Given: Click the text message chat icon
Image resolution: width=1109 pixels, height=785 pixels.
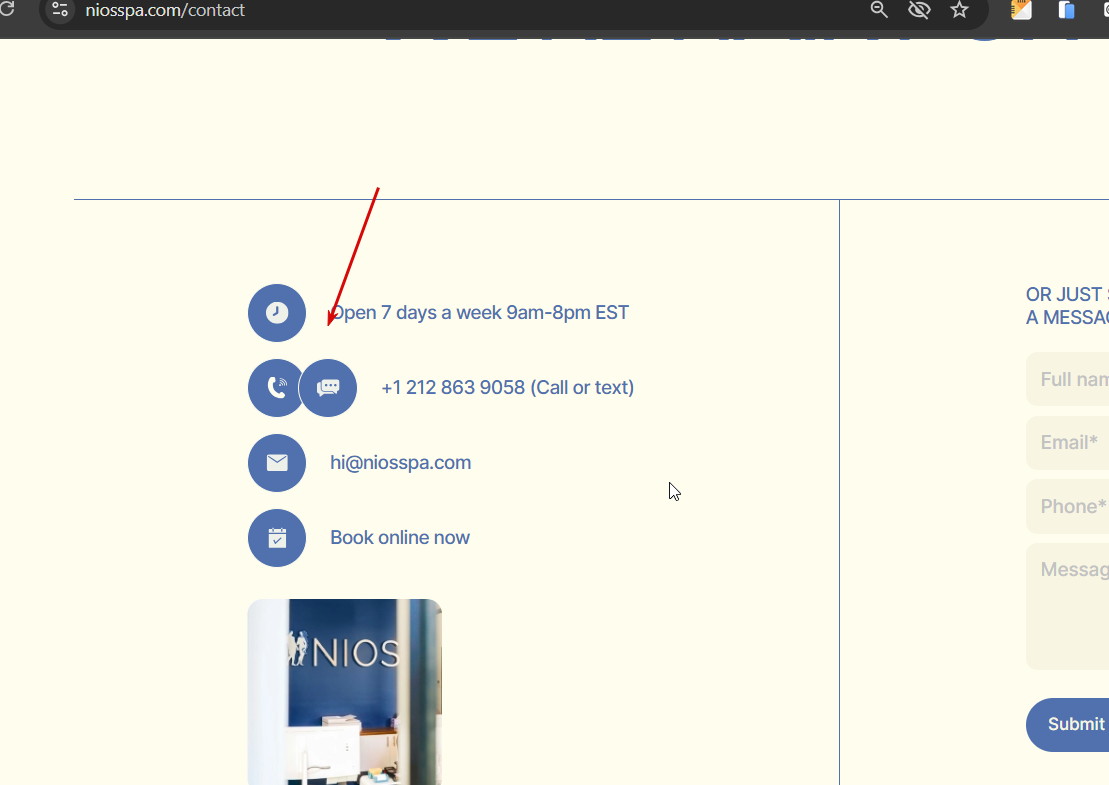Looking at the screenshot, I should (328, 388).
